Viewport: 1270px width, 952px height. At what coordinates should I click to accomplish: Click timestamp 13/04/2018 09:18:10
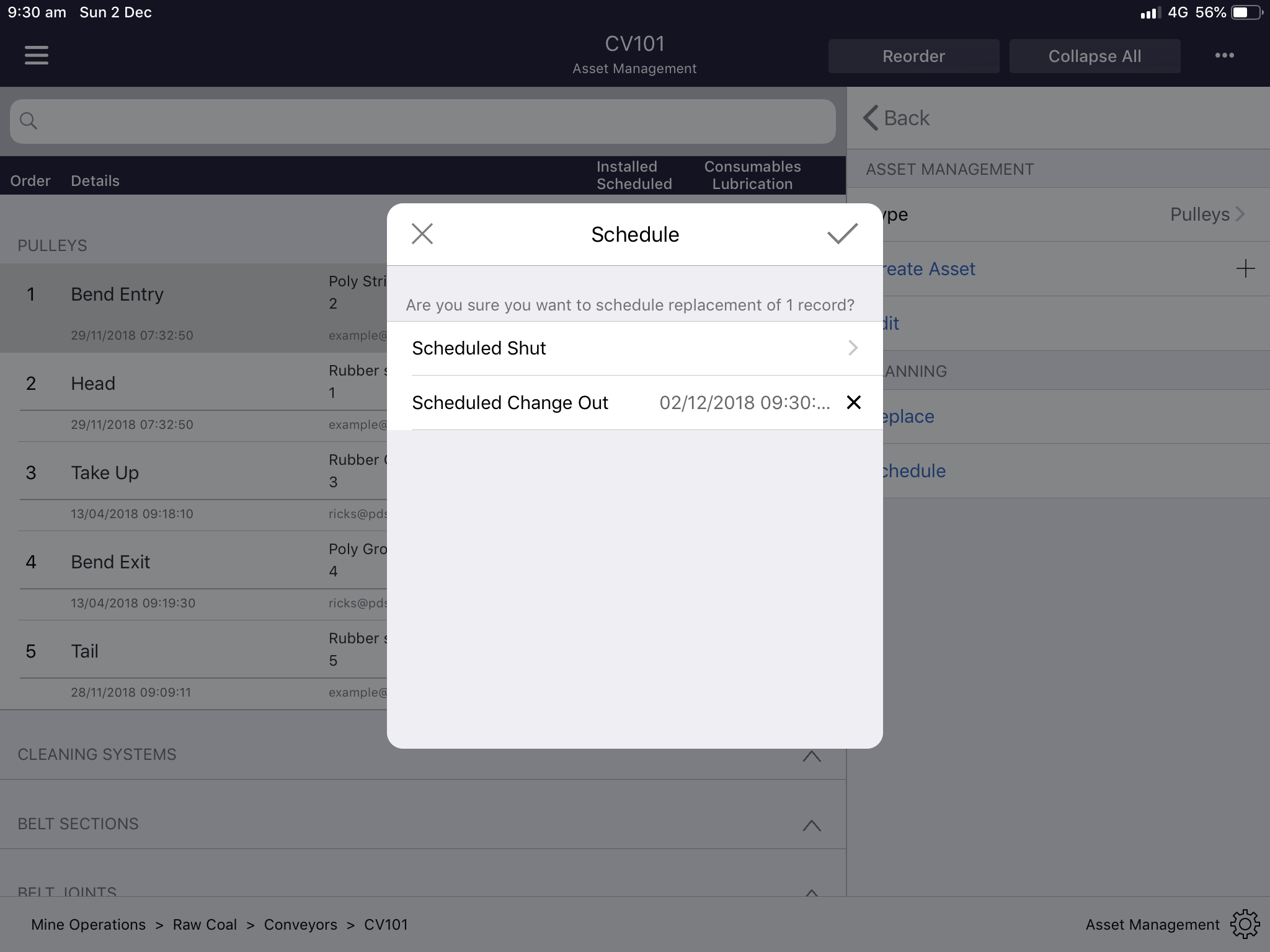(x=132, y=514)
